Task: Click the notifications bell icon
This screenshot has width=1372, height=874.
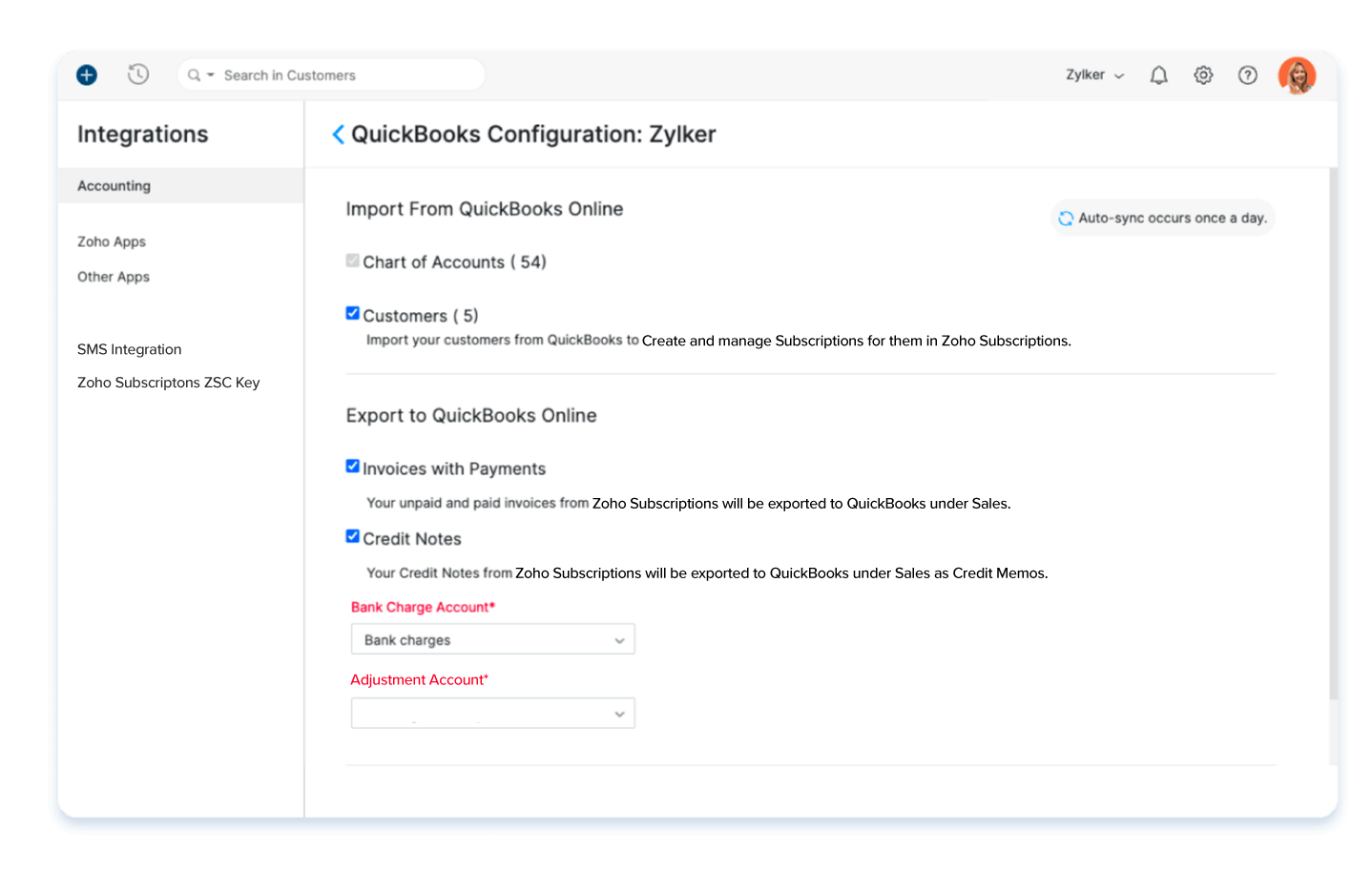Action: [1158, 74]
